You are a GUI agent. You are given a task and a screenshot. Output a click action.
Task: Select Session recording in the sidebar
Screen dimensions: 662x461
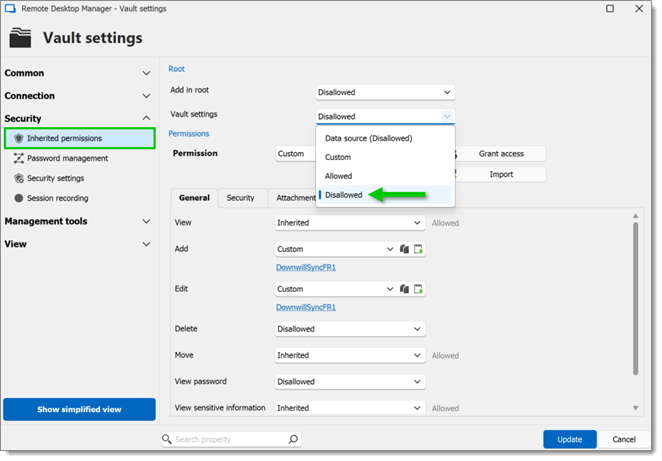(57, 198)
